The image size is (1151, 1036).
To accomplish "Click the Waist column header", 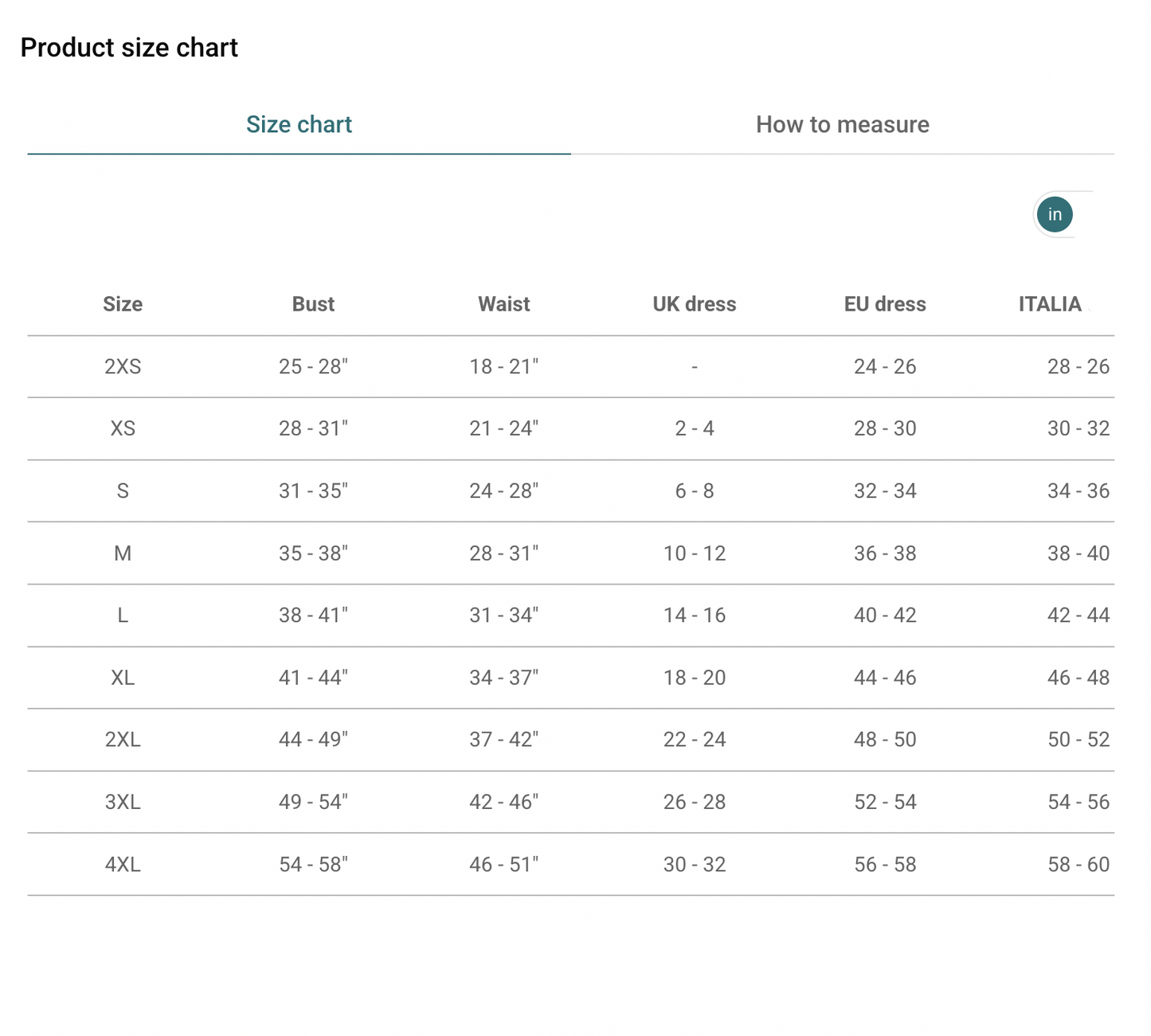I will point(503,304).
